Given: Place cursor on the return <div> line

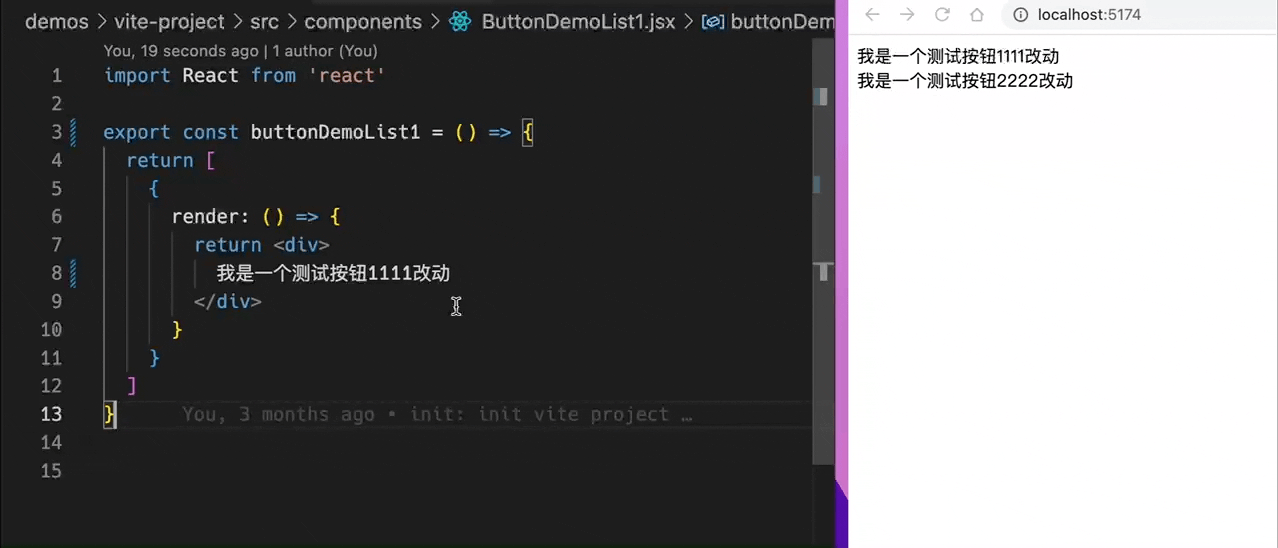Looking at the screenshot, I should (262, 245).
